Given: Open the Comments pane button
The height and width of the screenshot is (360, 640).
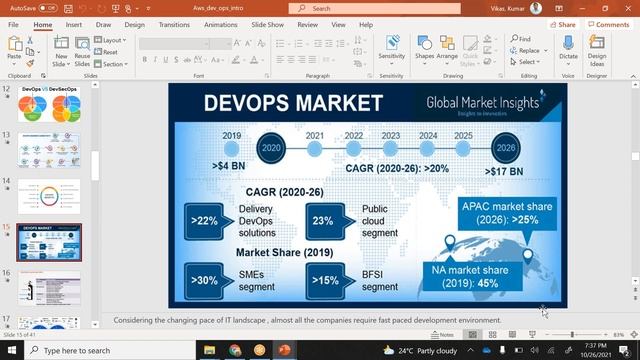Looking at the screenshot, I should [608, 24].
